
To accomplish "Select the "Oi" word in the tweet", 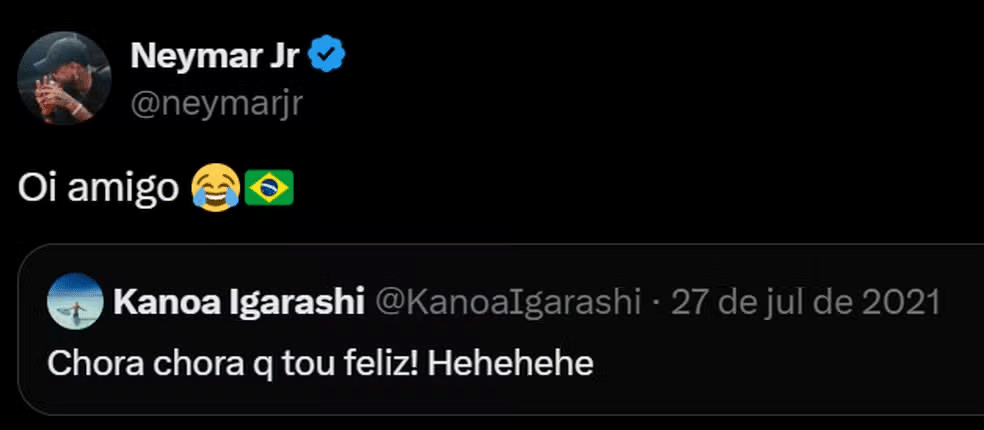I will click(x=37, y=189).
